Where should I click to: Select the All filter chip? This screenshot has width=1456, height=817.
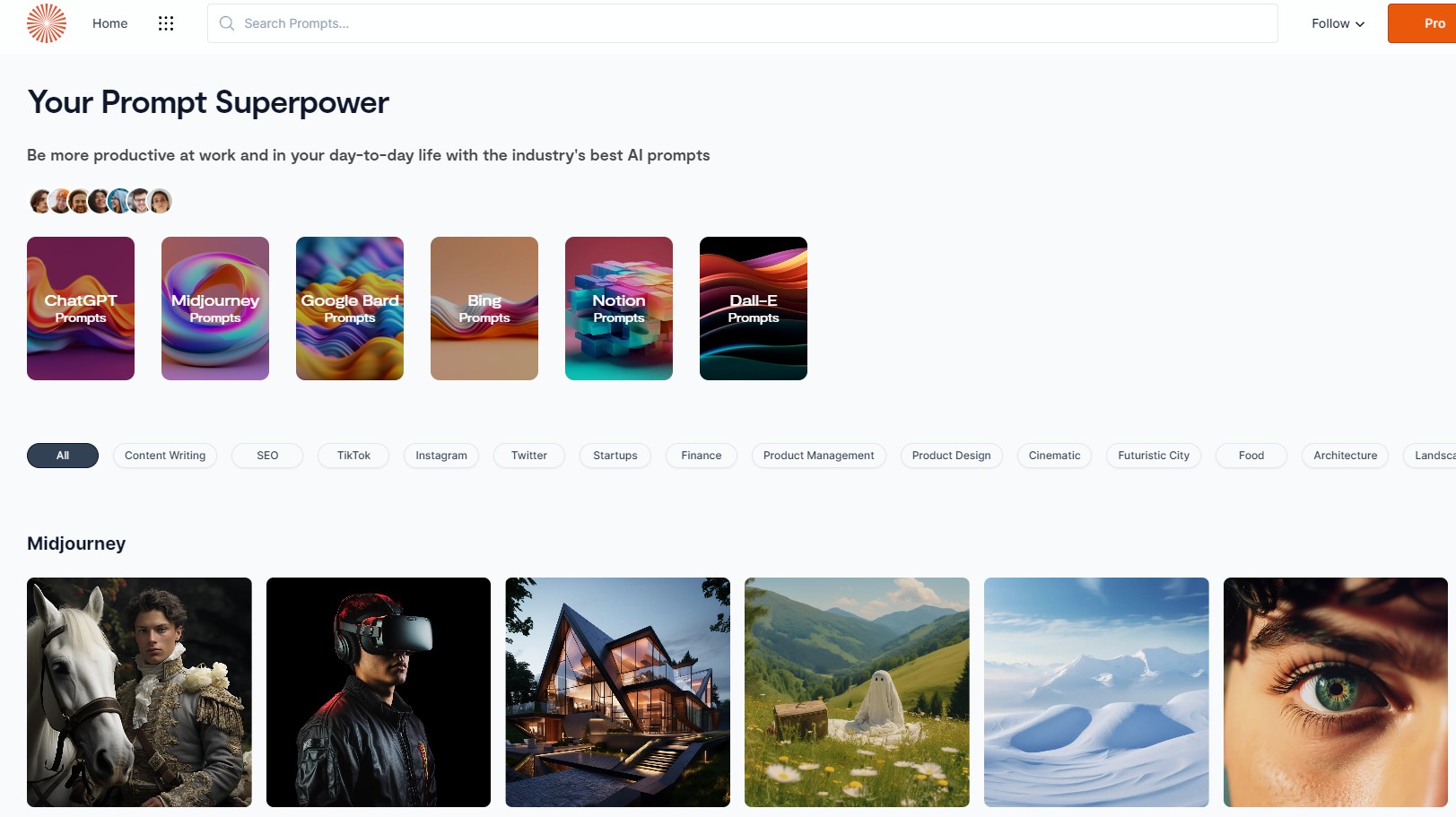[x=63, y=456]
